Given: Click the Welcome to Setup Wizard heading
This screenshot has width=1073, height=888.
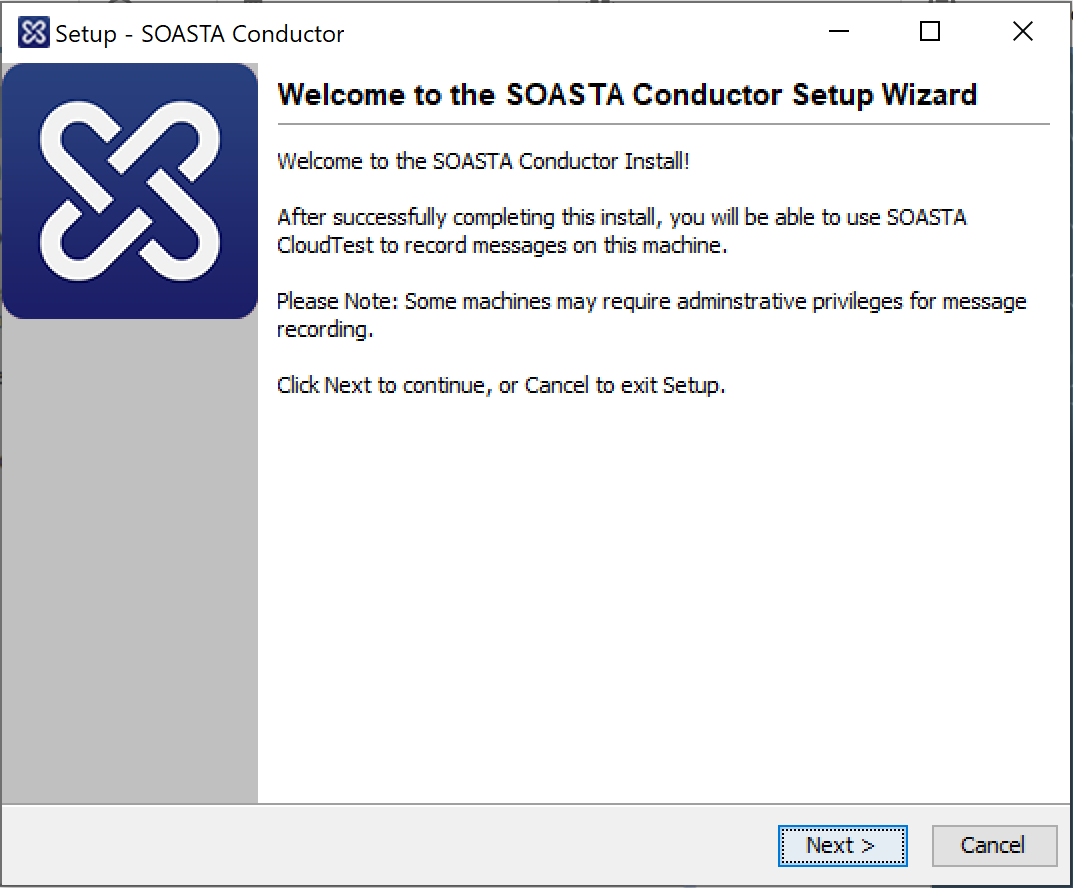Looking at the screenshot, I should (627, 95).
